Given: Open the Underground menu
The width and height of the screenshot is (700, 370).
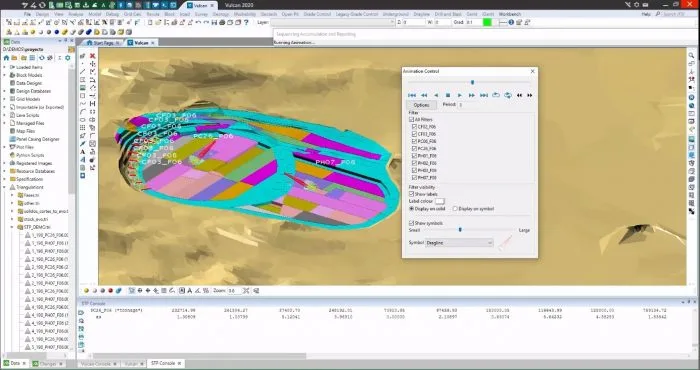Looking at the screenshot, I should click(x=396, y=14).
